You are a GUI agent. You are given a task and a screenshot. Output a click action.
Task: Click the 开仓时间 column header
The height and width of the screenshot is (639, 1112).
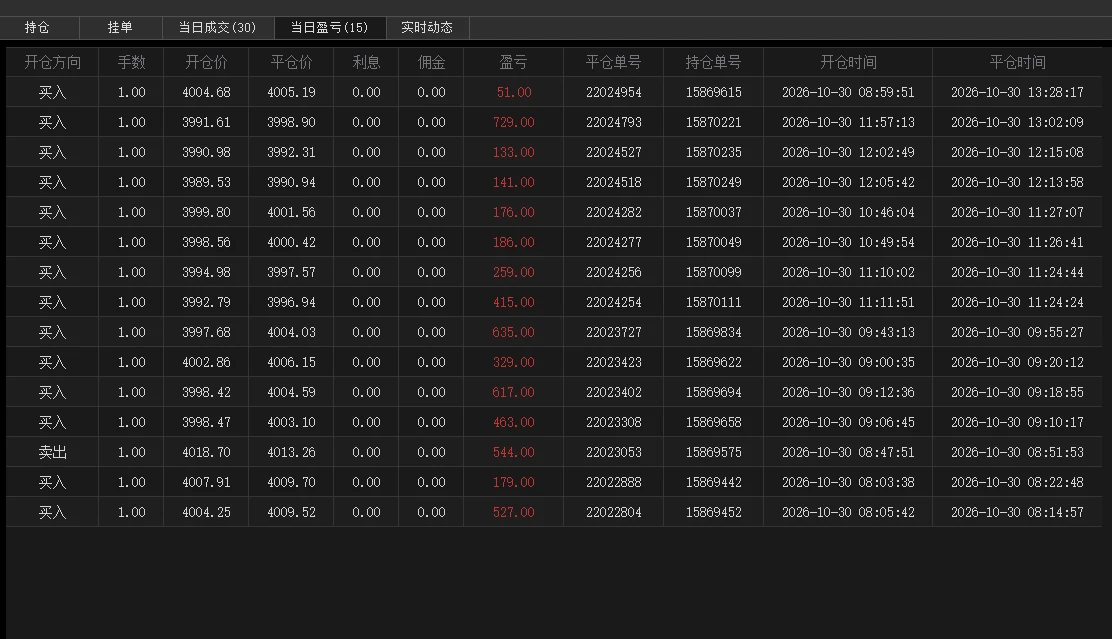point(848,62)
